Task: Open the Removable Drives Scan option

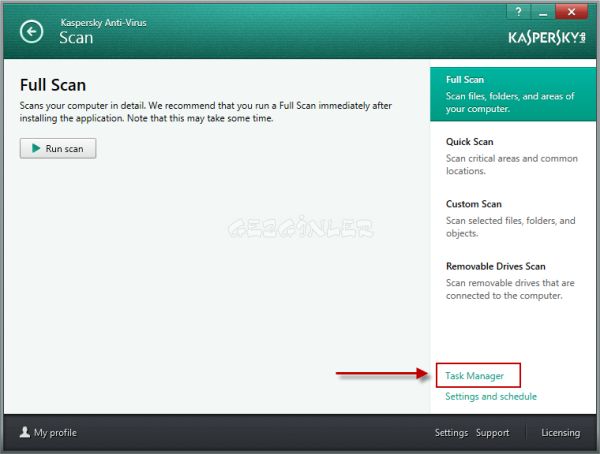Action: (x=513, y=281)
